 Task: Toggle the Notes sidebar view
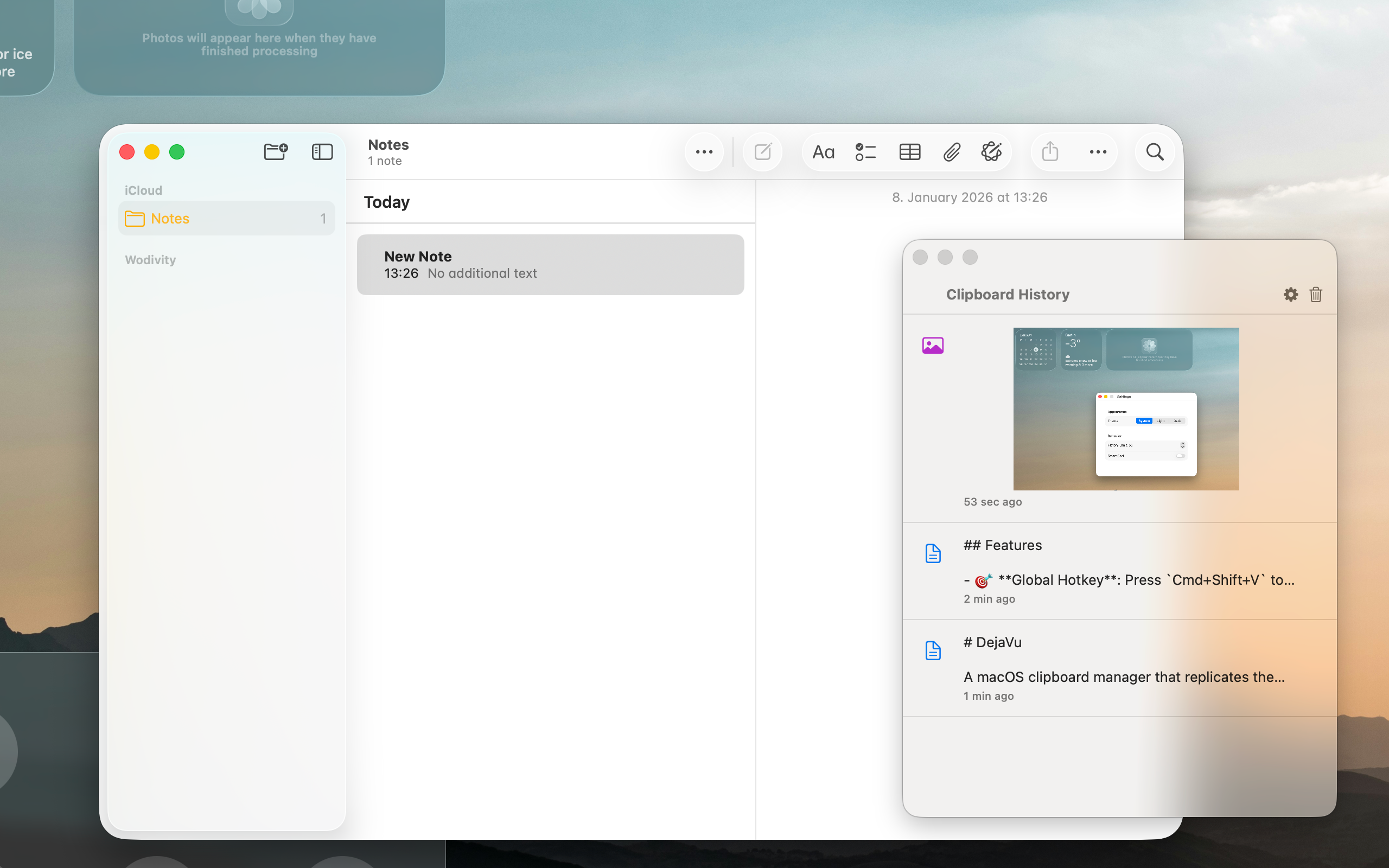(322, 151)
